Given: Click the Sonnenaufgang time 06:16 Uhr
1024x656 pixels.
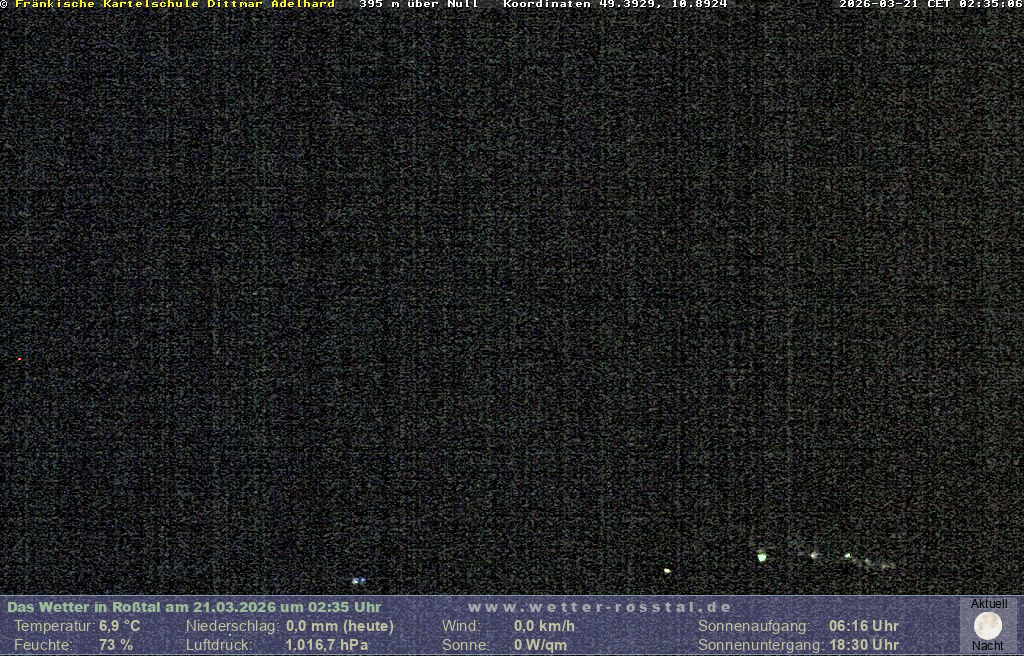Looking at the screenshot, I should click(863, 626).
